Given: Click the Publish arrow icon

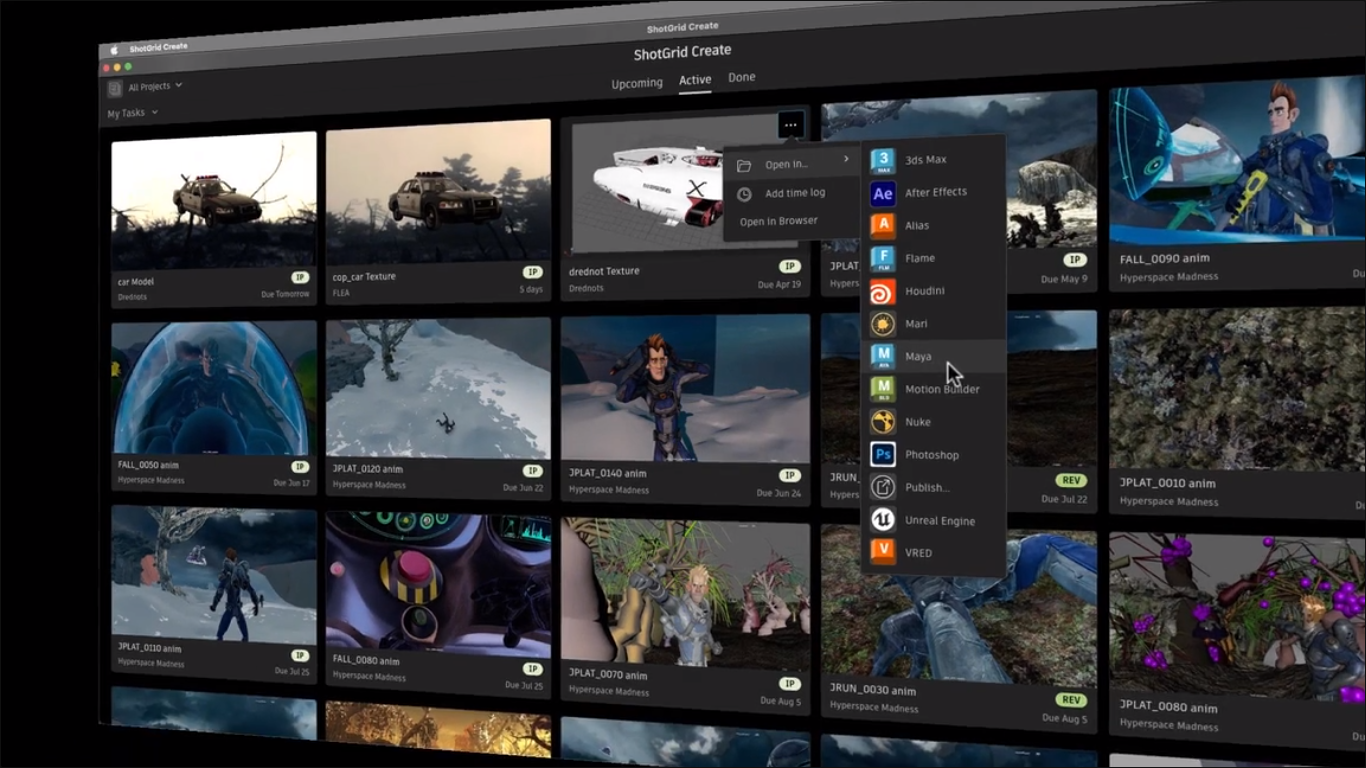Looking at the screenshot, I should (883, 487).
